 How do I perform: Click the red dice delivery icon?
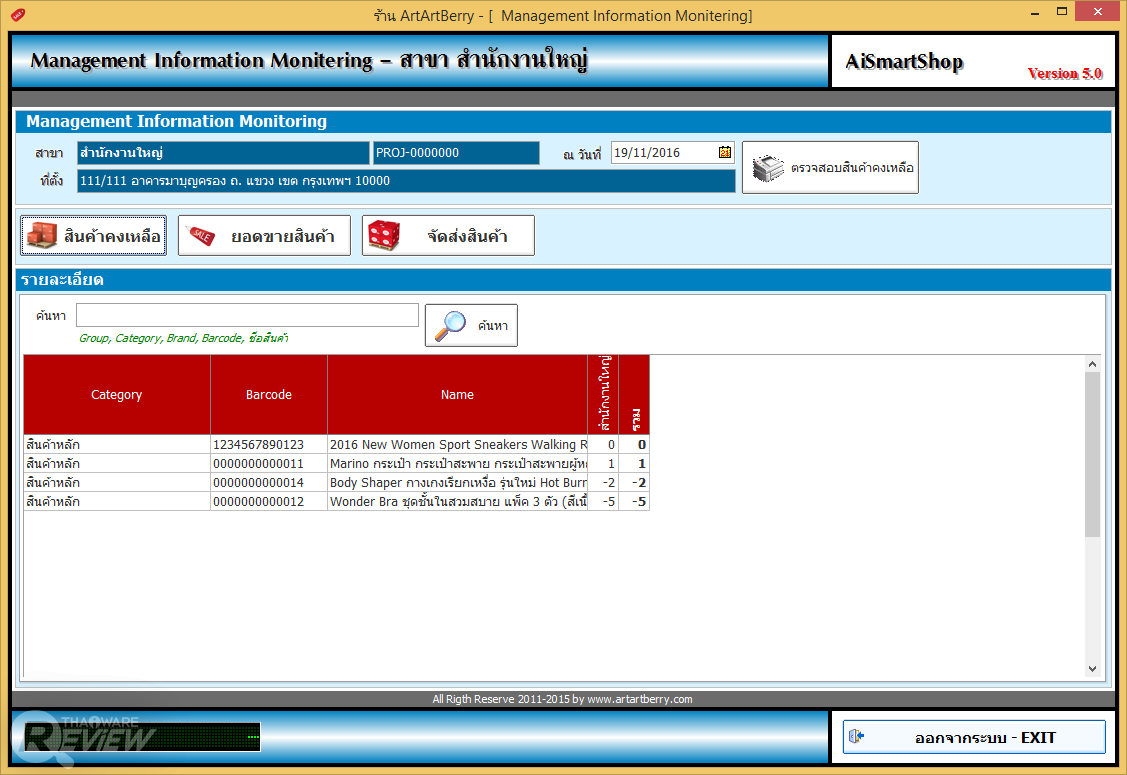tap(384, 235)
